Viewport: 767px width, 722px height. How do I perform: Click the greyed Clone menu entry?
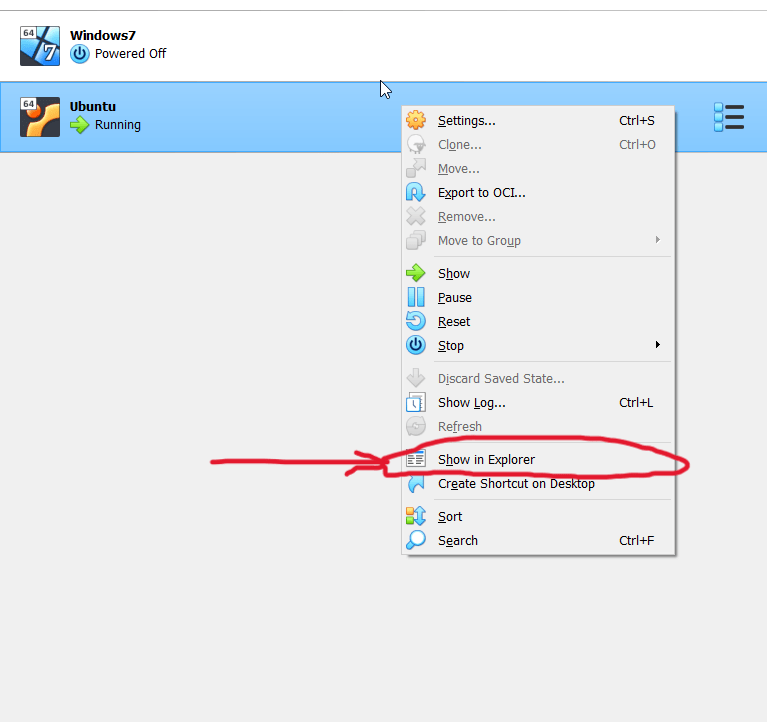pos(538,145)
